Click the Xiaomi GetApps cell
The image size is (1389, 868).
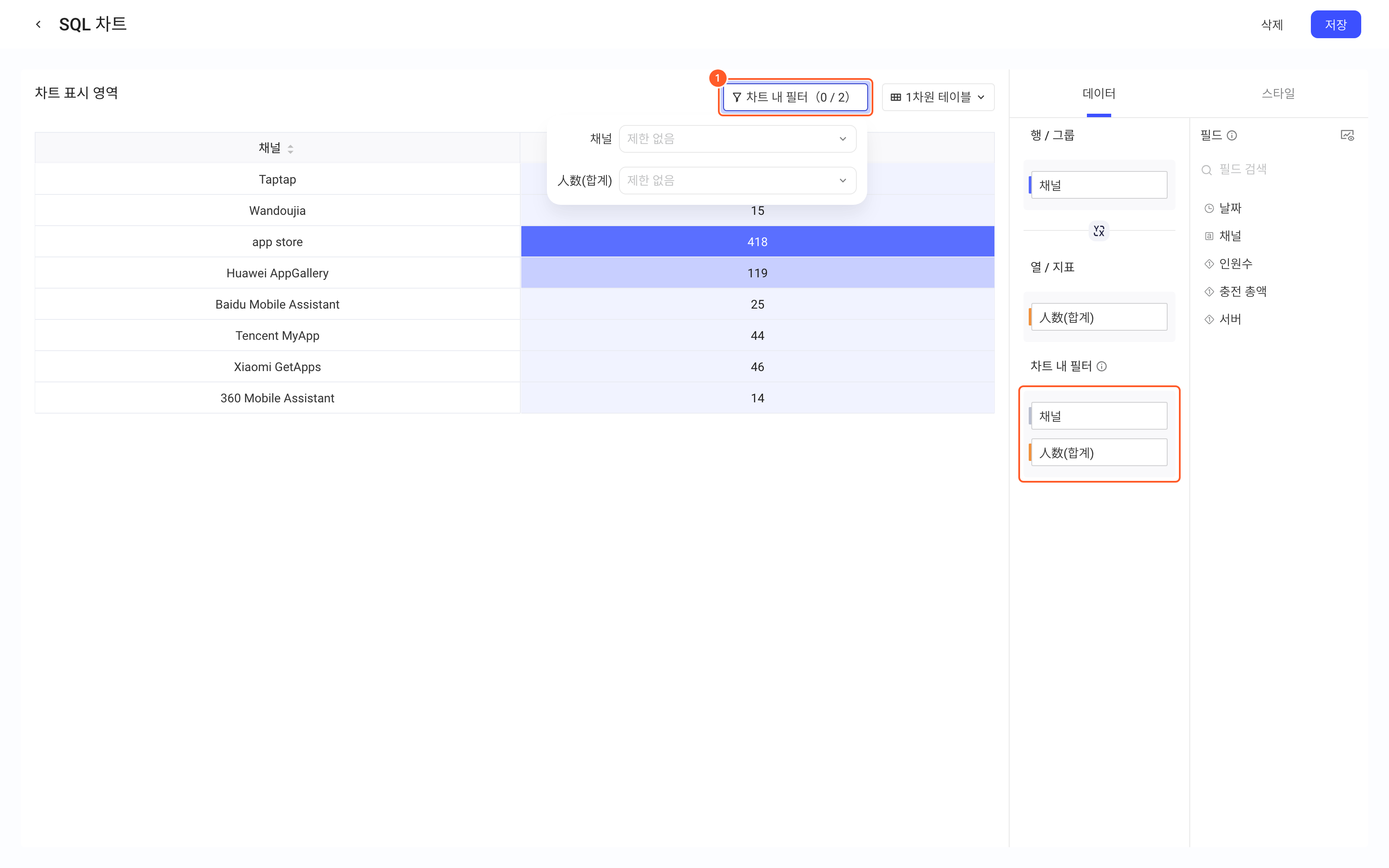277,367
